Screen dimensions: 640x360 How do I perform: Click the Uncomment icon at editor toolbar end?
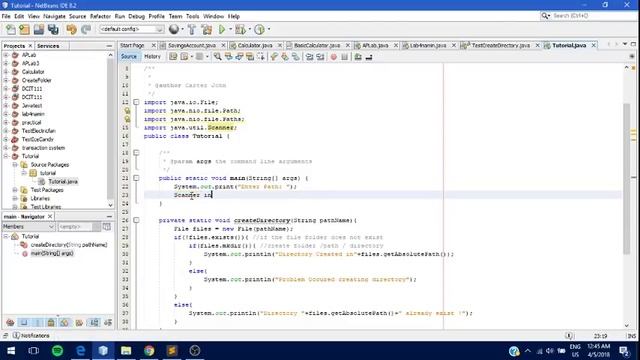(x=369, y=57)
